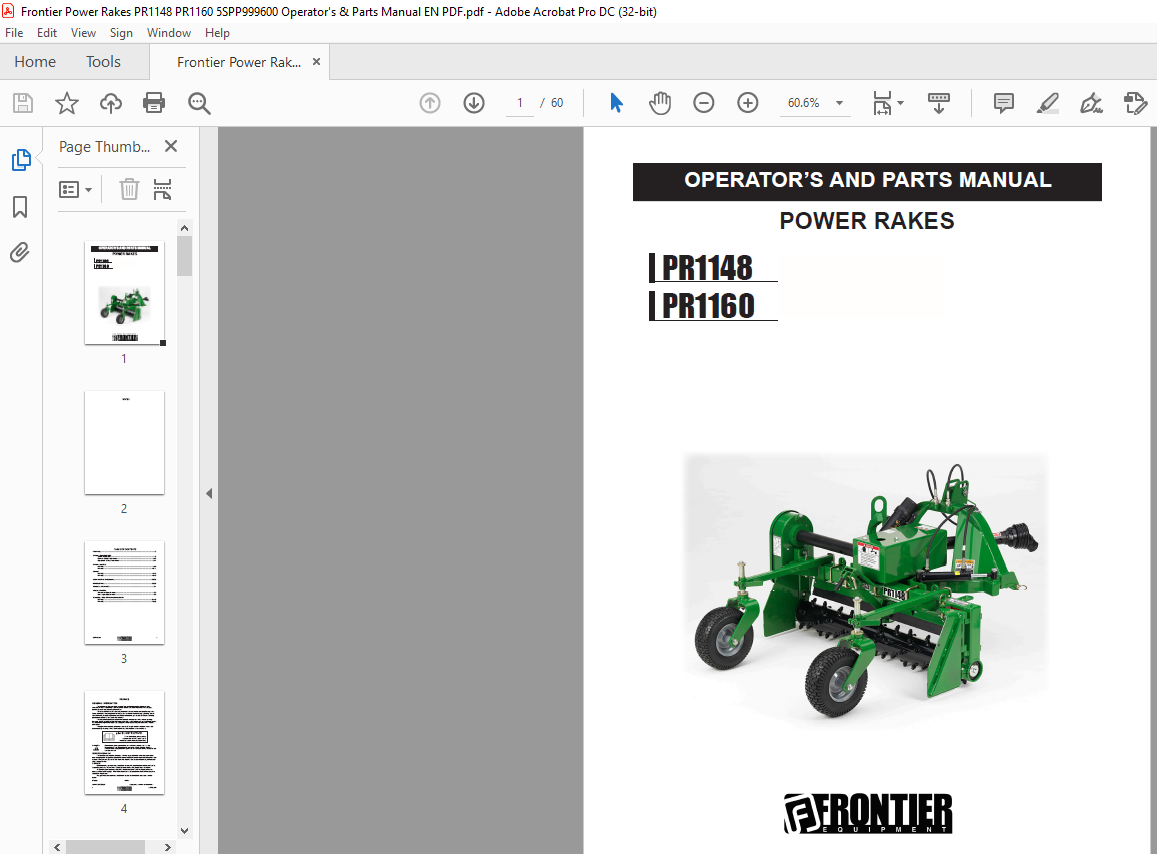Expand the page fit options arrow
The image size is (1157, 854).
(900, 103)
